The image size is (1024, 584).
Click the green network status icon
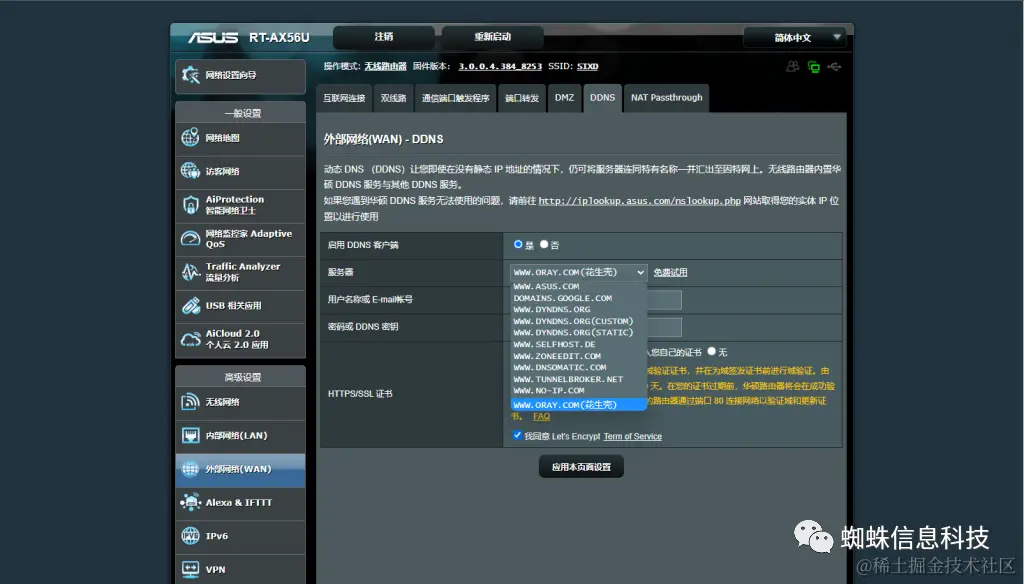pos(814,67)
